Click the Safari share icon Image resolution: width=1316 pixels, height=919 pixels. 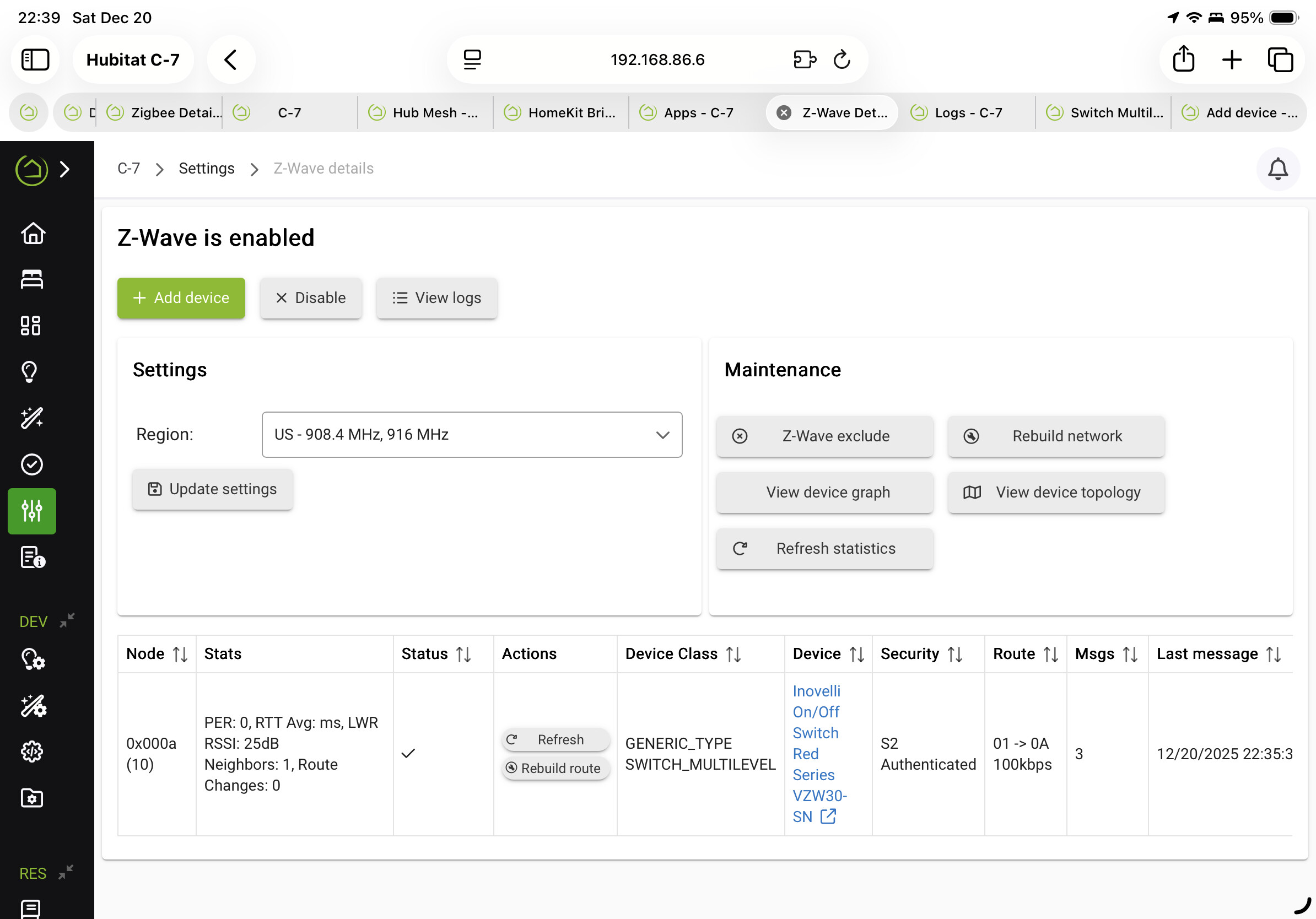pyautogui.click(x=1183, y=60)
